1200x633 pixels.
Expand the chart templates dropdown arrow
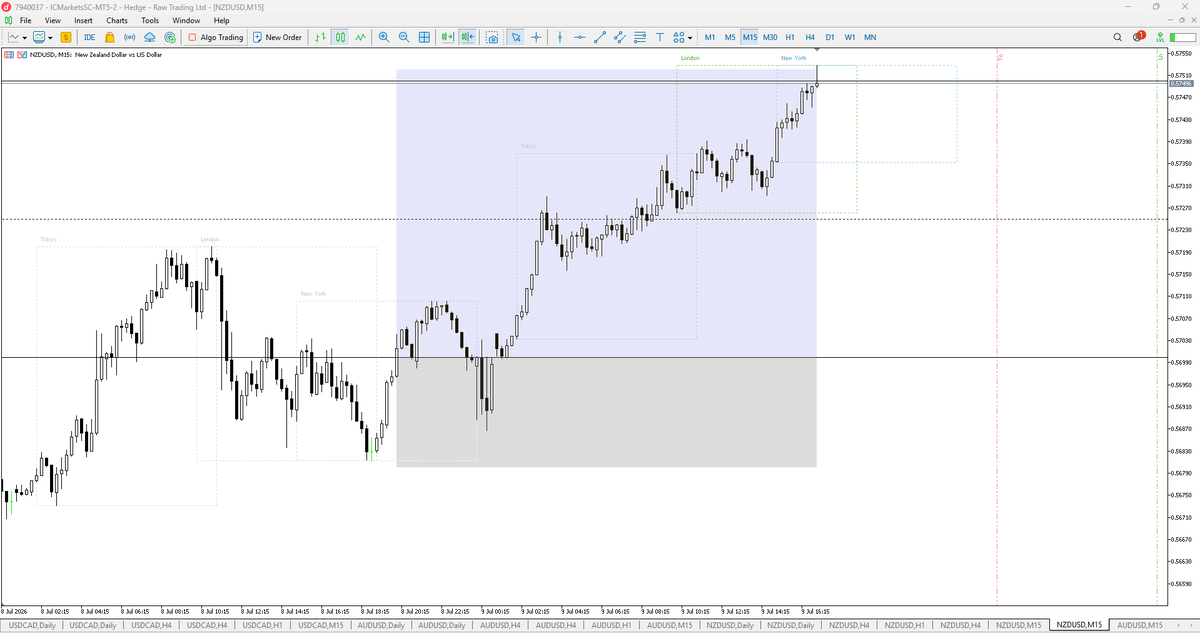click(x=50, y=37)
